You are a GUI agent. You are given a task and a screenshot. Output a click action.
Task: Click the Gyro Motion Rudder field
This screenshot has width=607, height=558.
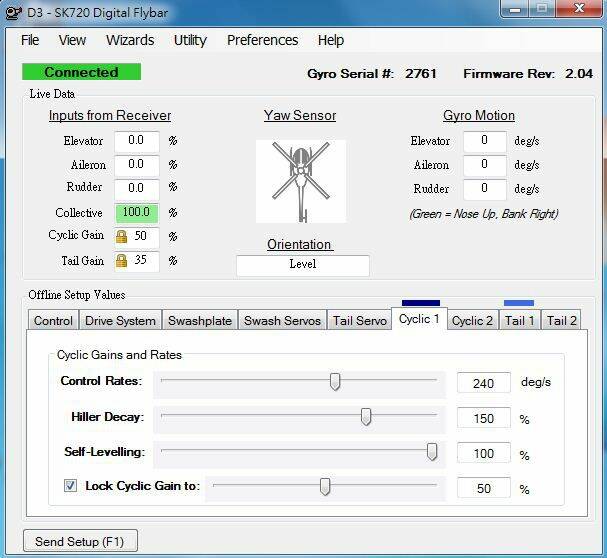point(485,189)
